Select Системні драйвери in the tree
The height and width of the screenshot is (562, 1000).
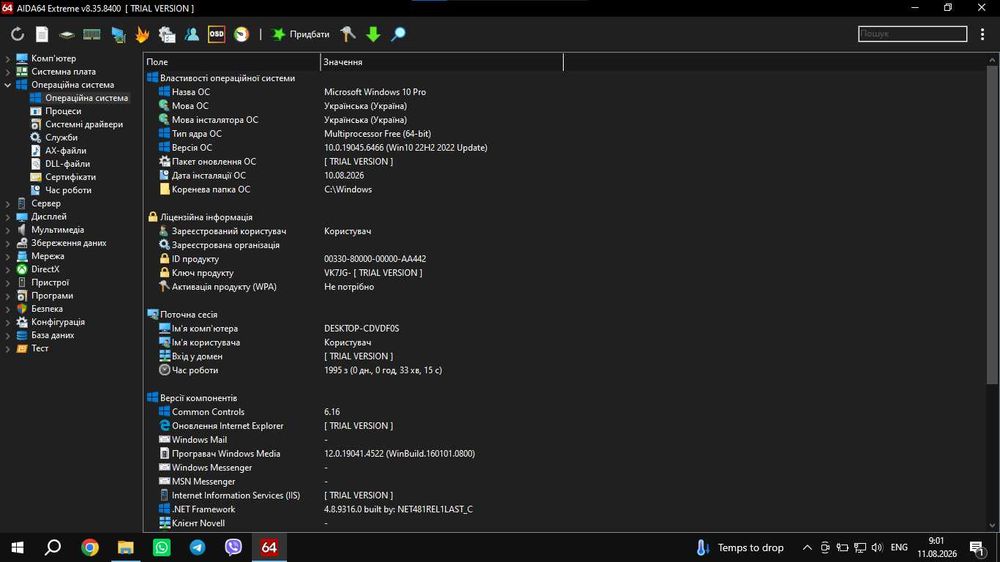84,124
